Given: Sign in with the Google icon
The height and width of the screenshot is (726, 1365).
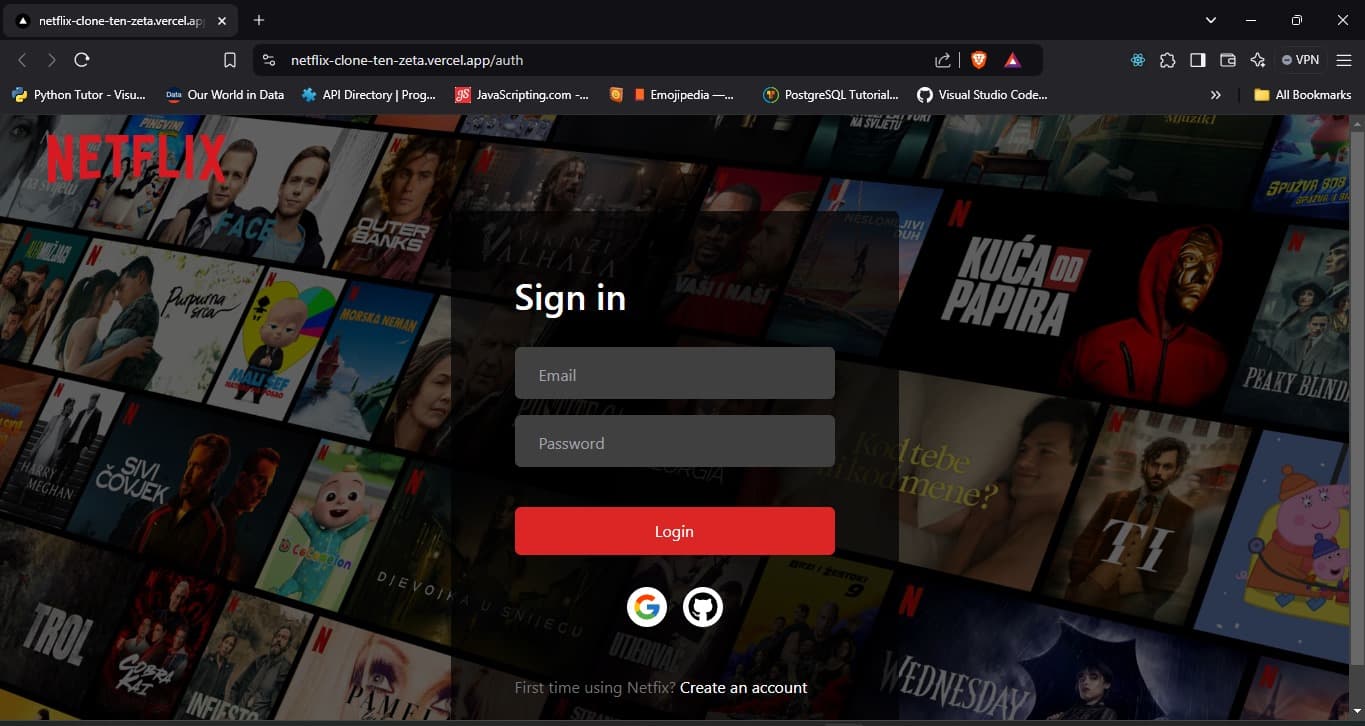Looking at the screenshot, I should pos(647,606).
